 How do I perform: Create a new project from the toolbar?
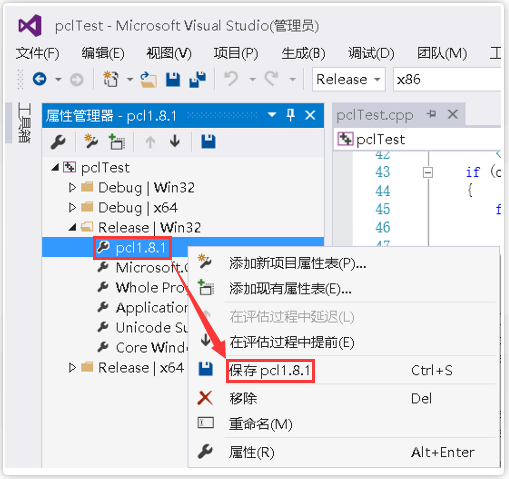pyautogui.click(x=111, y=79)
